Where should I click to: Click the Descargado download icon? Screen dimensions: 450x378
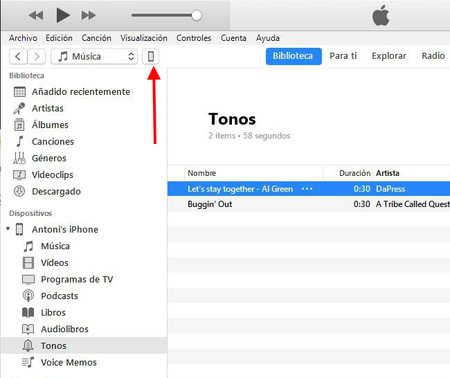click(x=19, y=191)
